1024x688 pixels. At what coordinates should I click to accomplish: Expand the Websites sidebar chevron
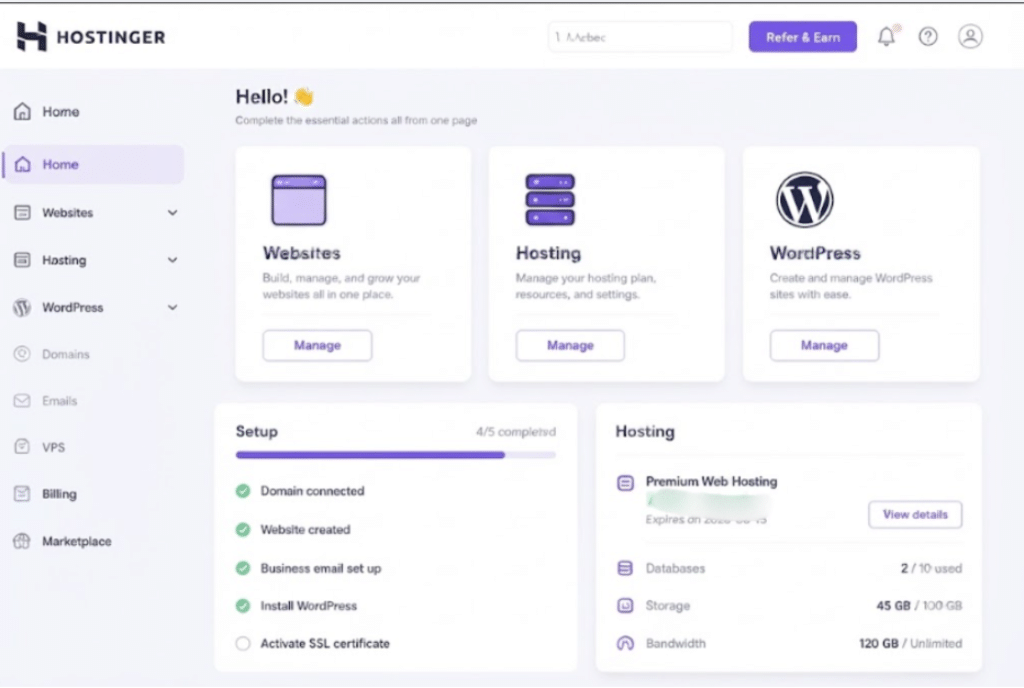click(172, 213)
